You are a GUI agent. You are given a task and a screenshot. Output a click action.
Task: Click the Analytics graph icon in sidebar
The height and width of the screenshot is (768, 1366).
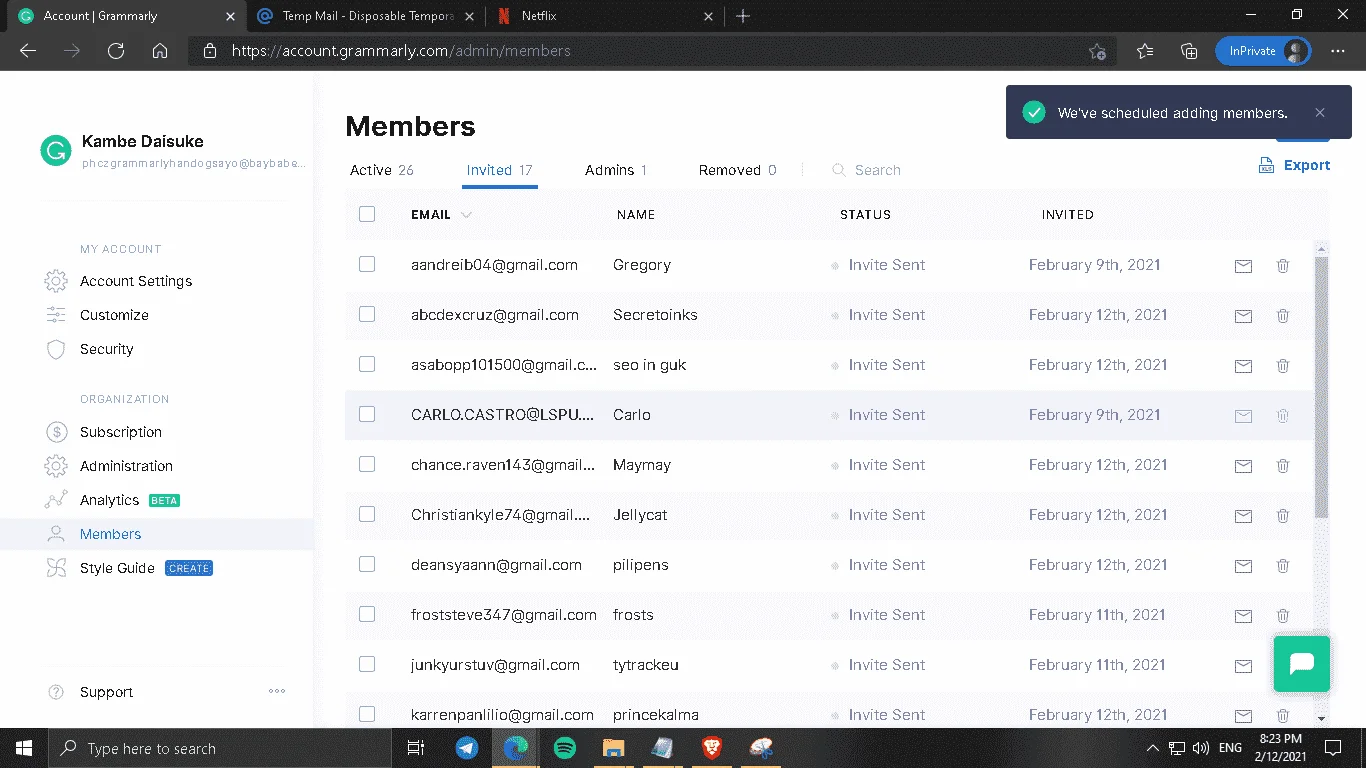(57, 500)
